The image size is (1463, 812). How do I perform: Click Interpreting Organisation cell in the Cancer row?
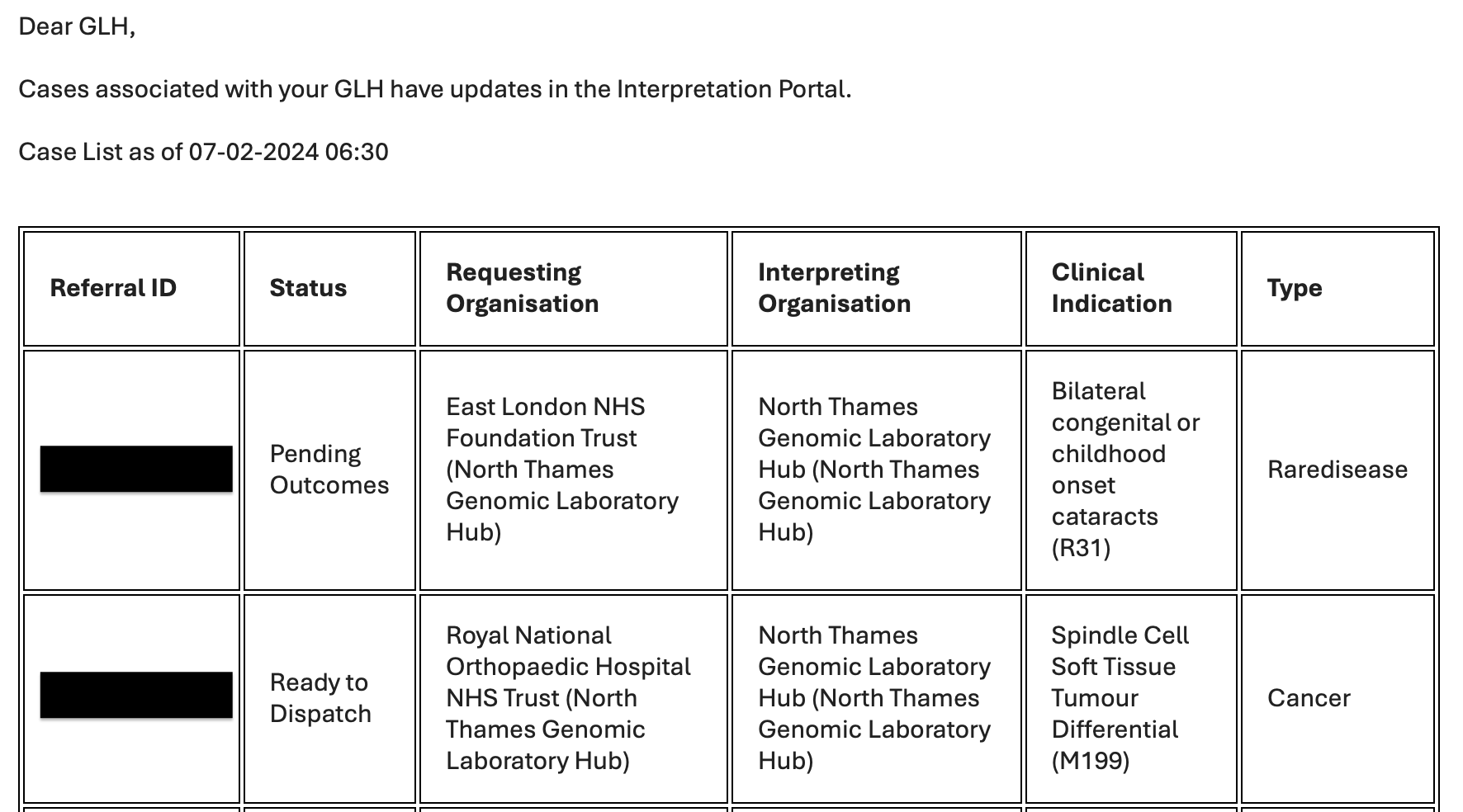tap(874, 698)
